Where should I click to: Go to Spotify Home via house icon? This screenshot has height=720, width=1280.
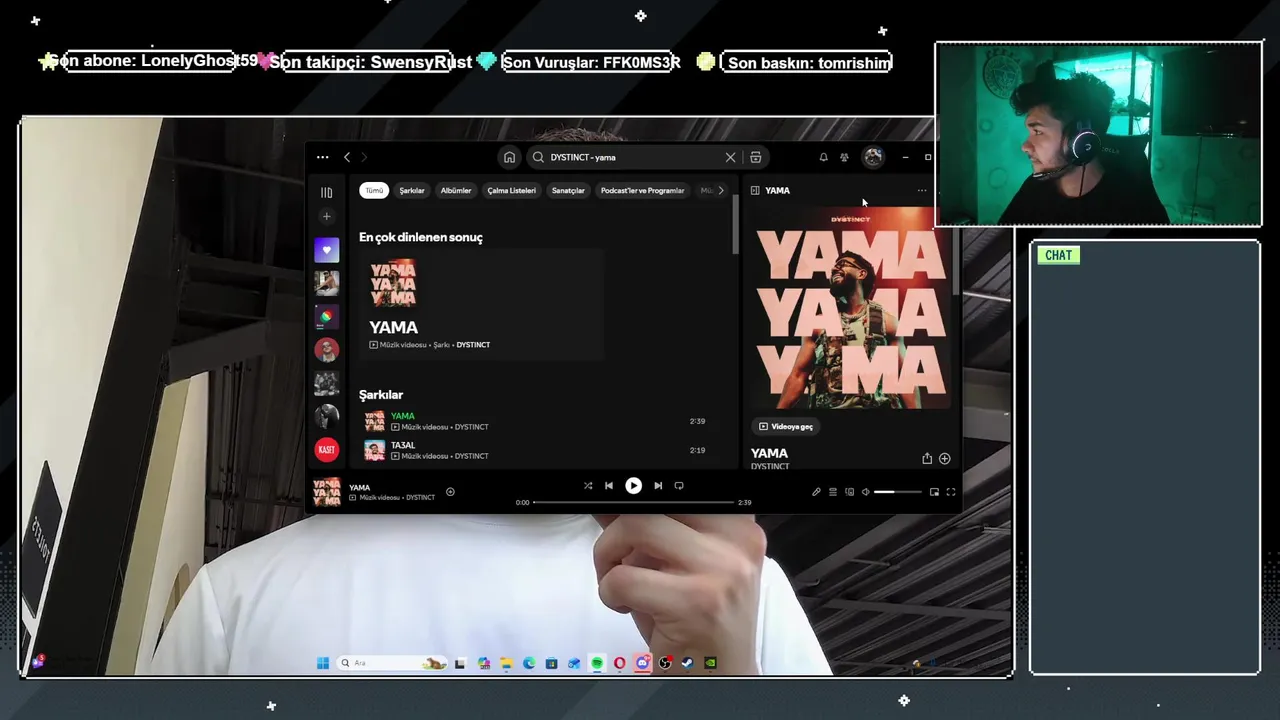click(x=510, y=157)
